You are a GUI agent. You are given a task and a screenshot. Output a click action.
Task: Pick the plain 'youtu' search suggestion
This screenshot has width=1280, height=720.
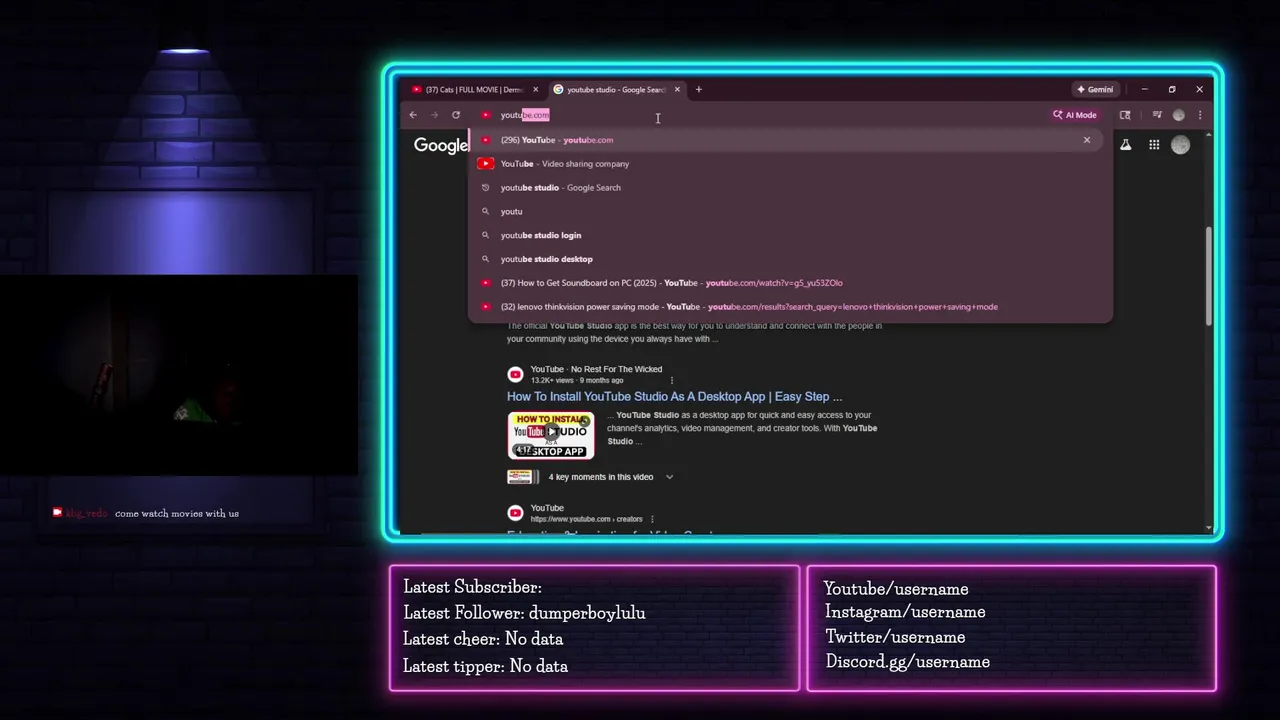coord(790,212)
